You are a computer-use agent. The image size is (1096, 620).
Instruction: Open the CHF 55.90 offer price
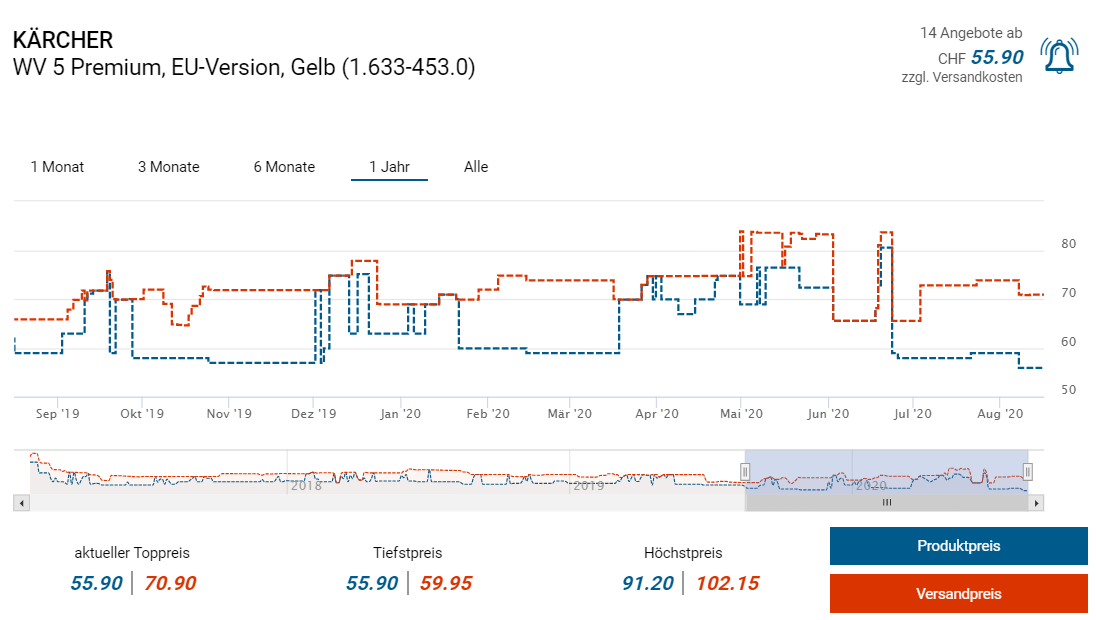[996, 58]
